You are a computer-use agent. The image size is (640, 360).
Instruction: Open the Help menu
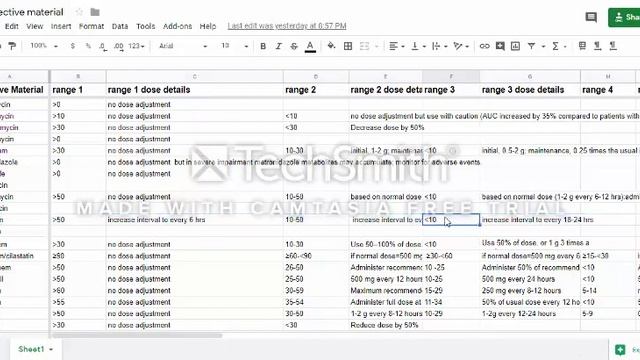pos(208,26)
